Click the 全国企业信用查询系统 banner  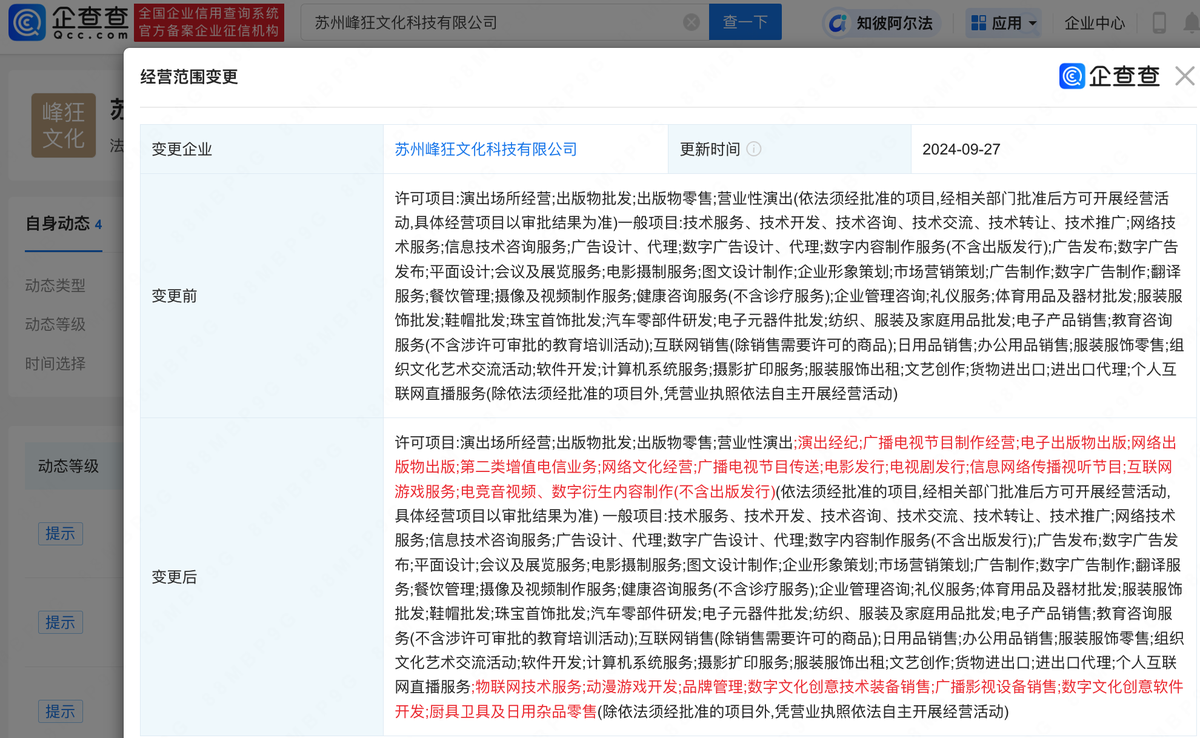coord(209,22)
